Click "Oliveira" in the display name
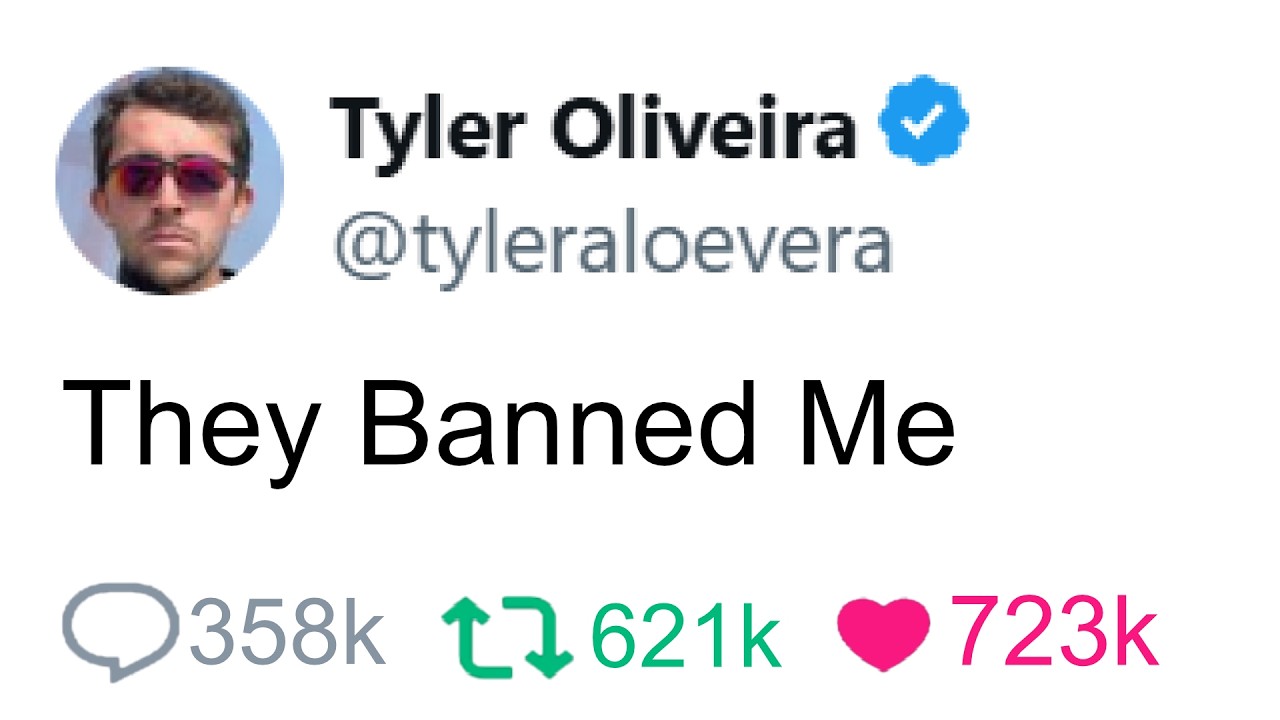This screenshot has width=1280, height=720. [704, 127]
